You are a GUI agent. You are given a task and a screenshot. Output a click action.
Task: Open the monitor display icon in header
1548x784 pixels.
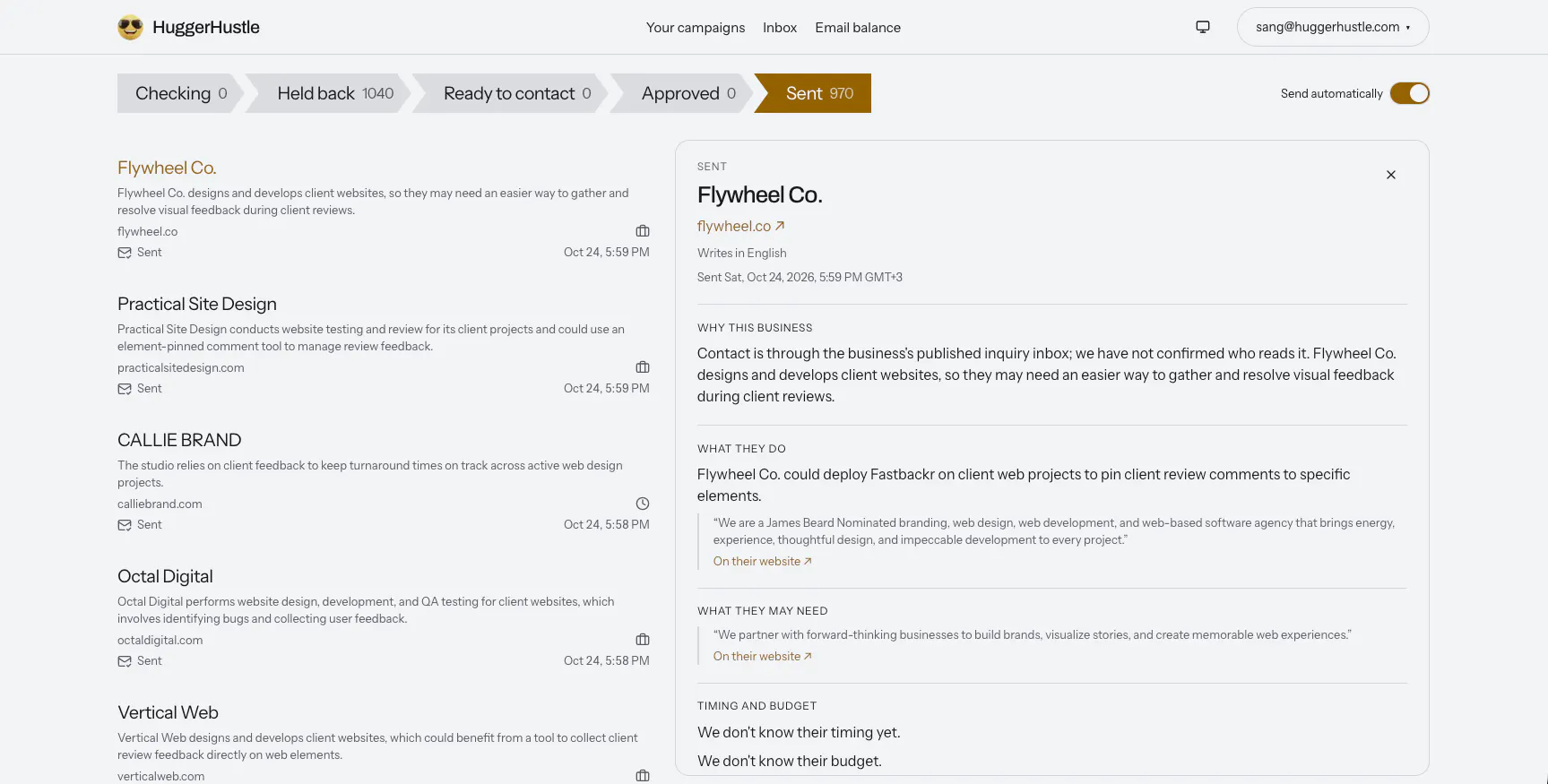(x=1203, y=27)
